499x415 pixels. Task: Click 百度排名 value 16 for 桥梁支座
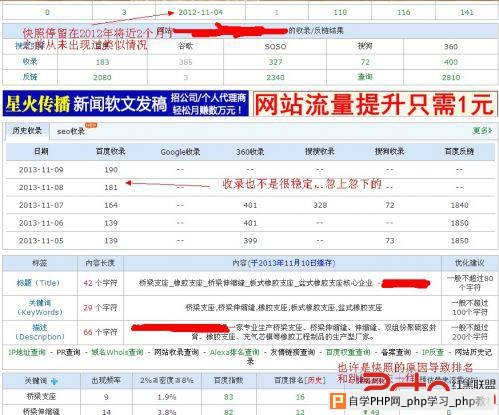pos(300,397)
